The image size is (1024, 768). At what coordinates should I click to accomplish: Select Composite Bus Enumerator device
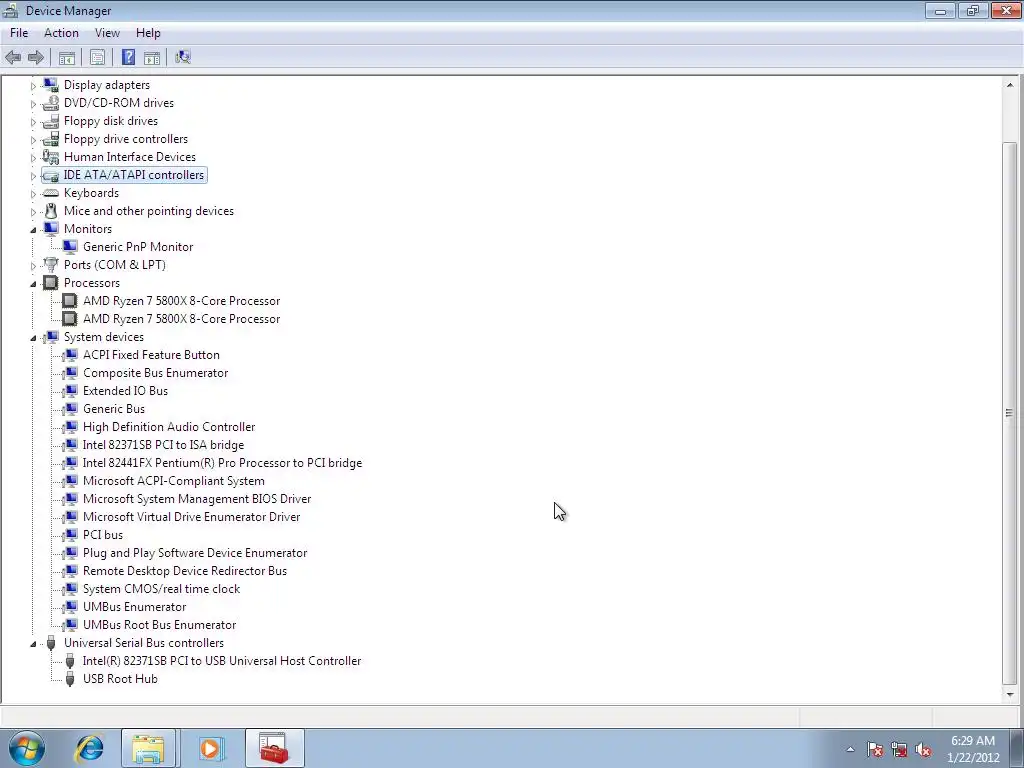pos(155,373)
